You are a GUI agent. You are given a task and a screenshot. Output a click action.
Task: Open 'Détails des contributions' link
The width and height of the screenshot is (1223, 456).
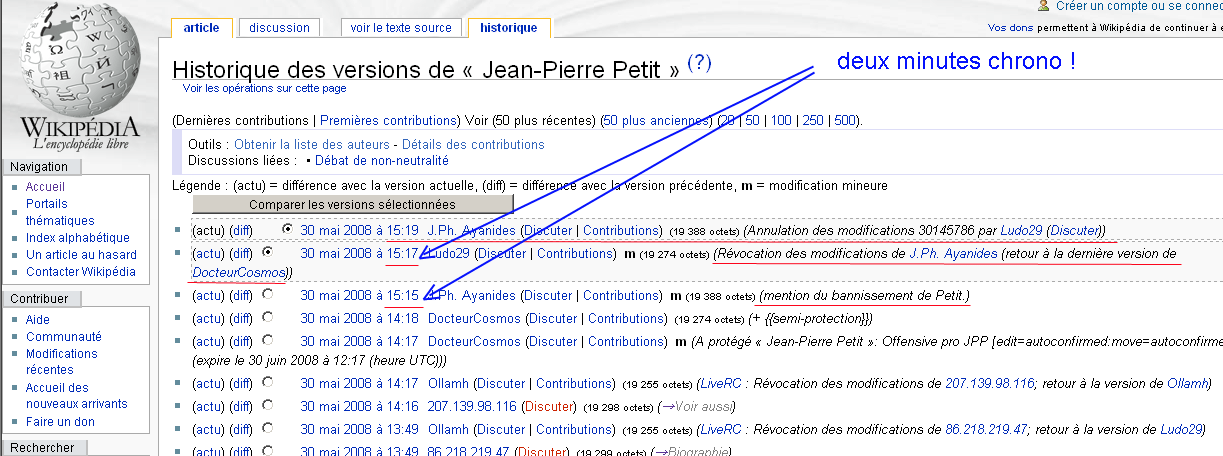[x=472, y=145]
